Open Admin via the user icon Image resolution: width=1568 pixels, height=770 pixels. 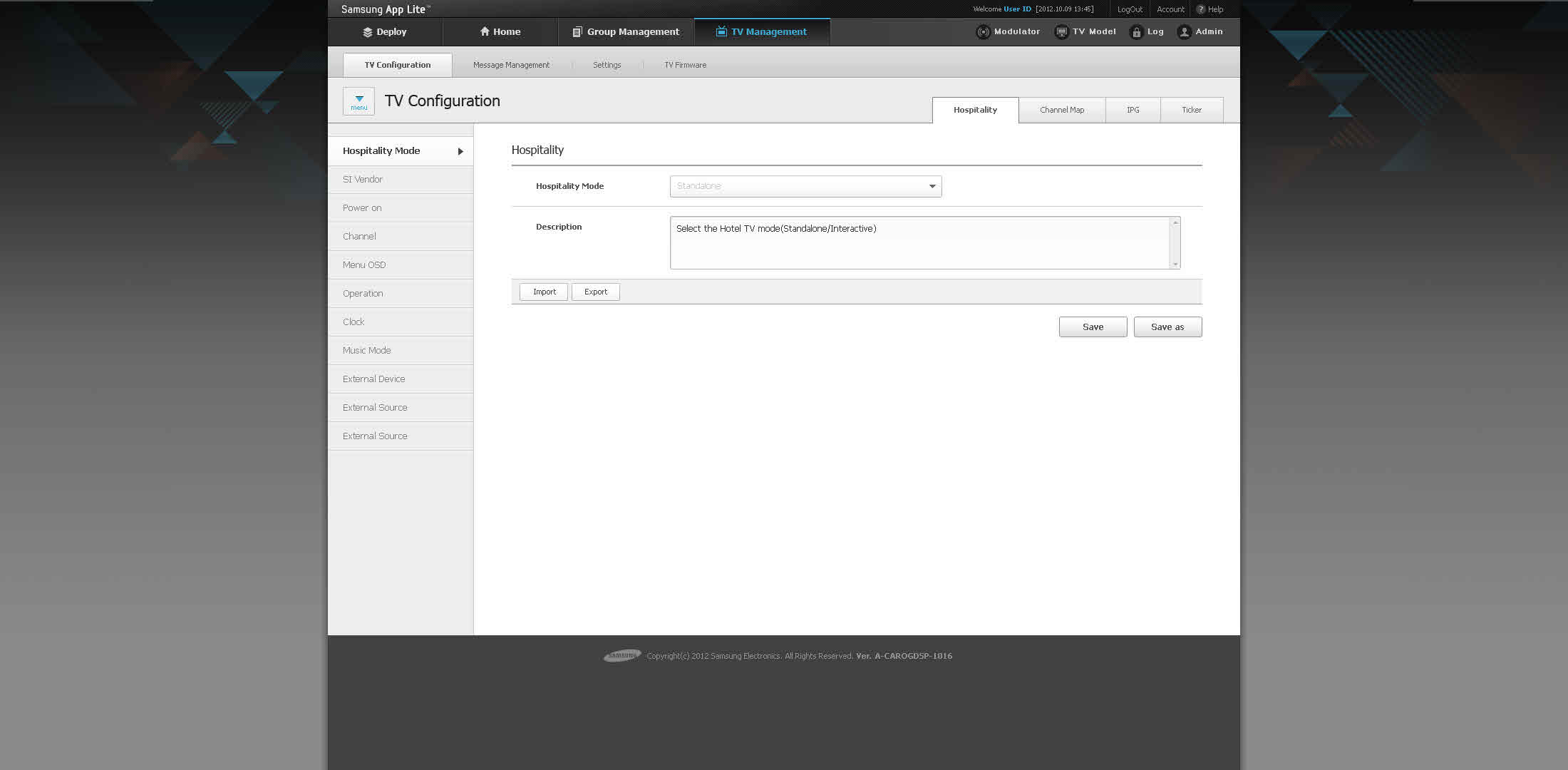(1185, 32)
